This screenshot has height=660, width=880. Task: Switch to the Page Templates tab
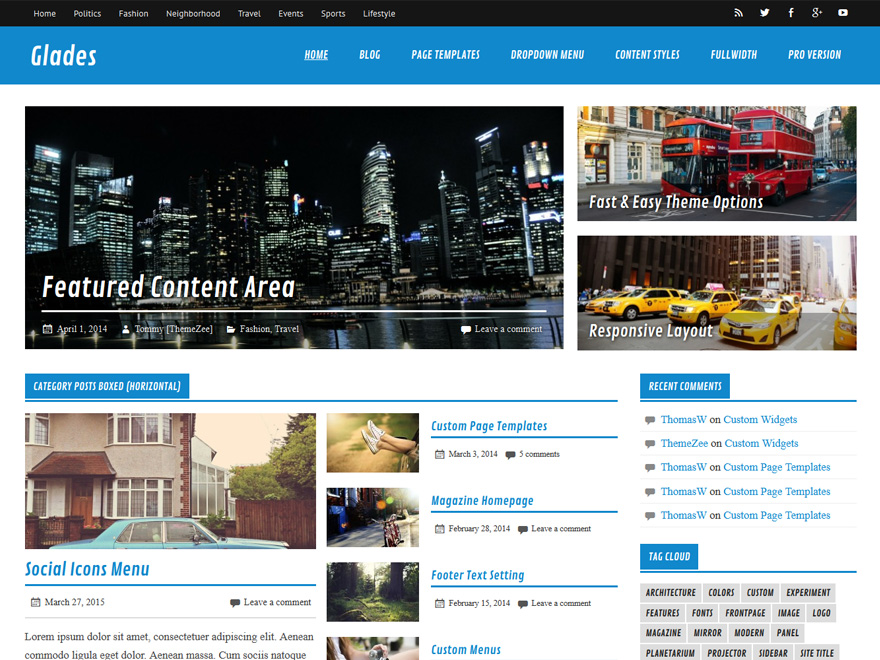click(x=445, y=55)
